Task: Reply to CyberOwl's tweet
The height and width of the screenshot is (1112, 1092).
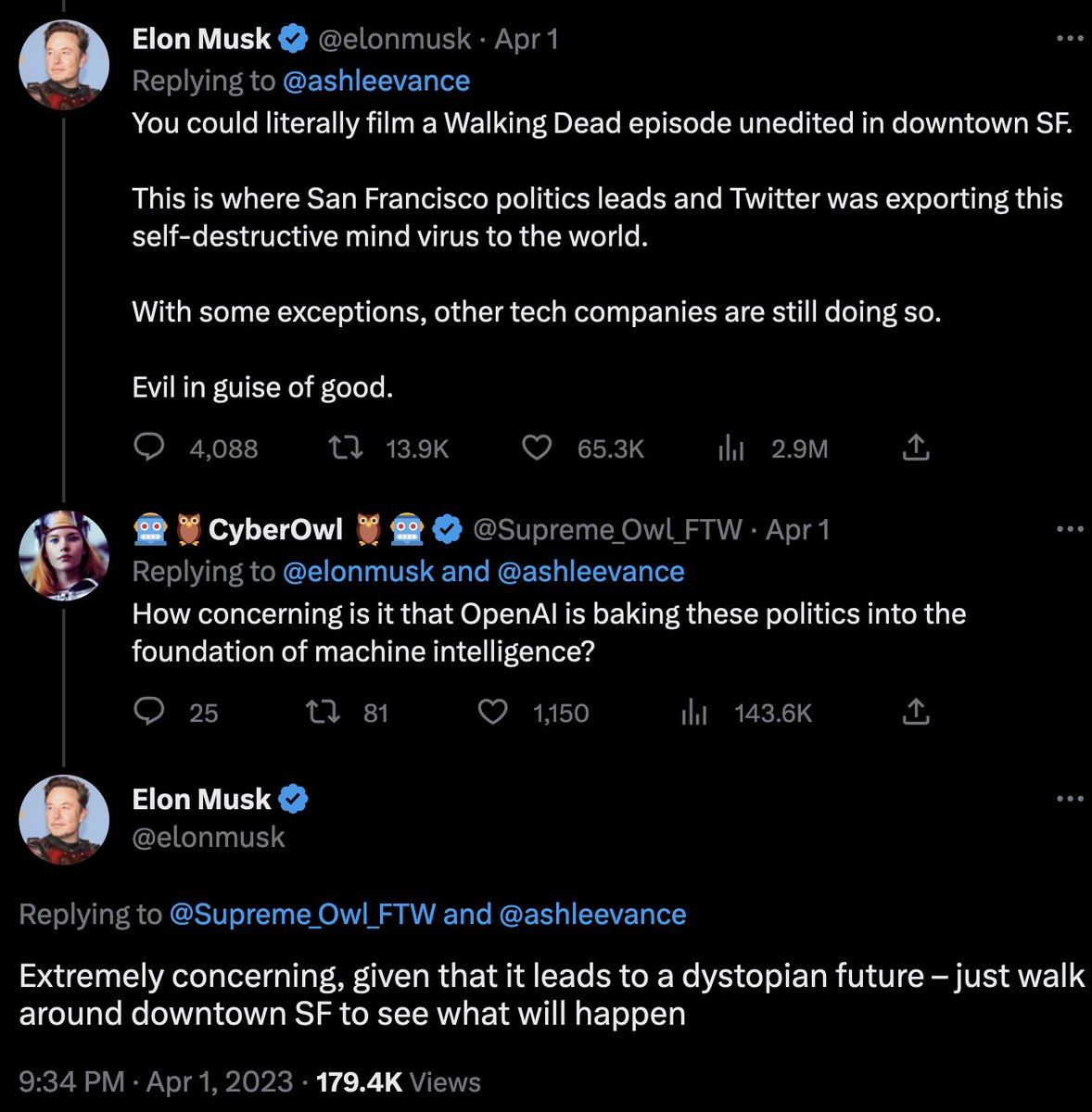Action: coord(149,712)
